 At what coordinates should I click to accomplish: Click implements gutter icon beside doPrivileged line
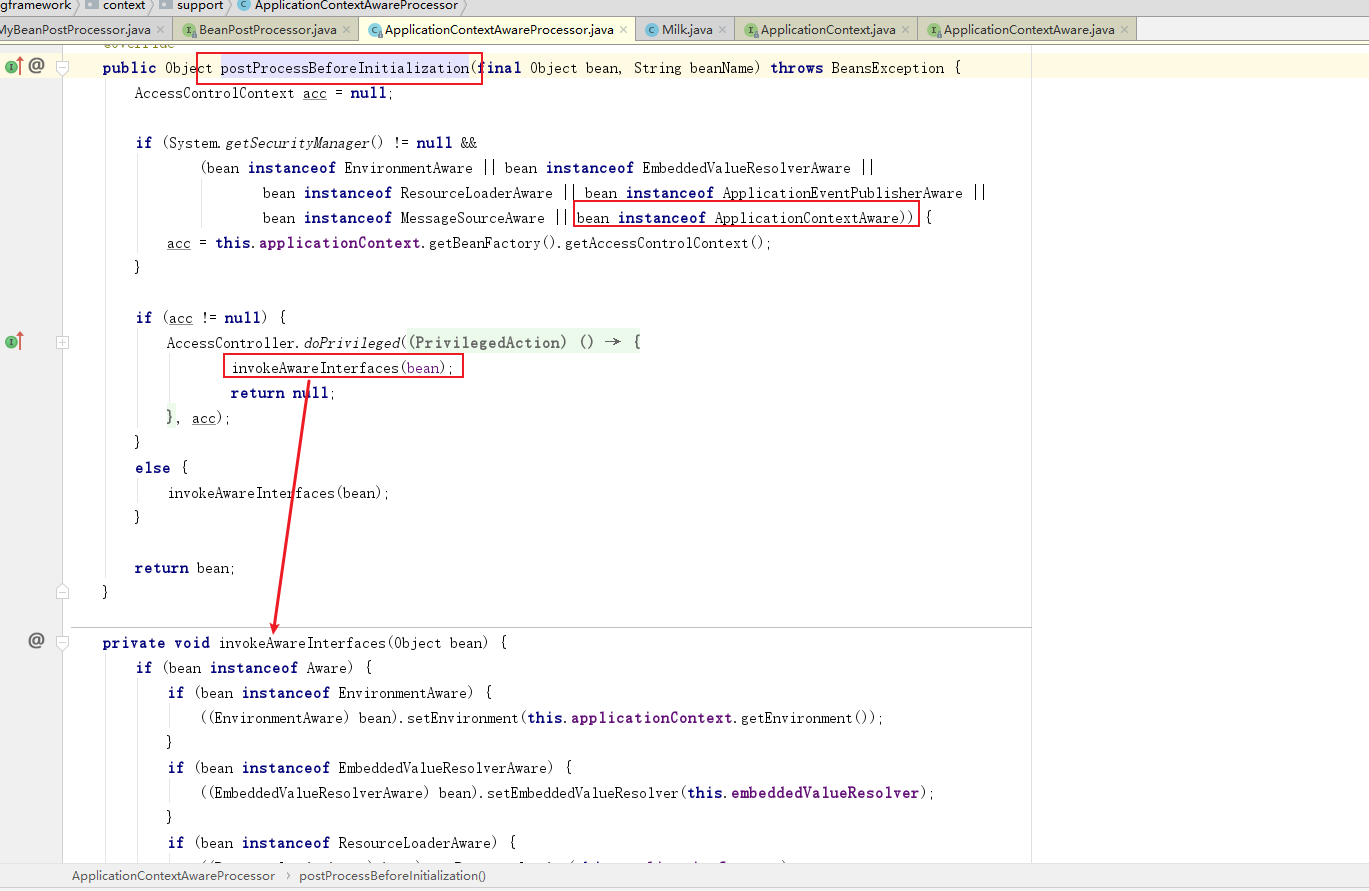coord(13,342)
